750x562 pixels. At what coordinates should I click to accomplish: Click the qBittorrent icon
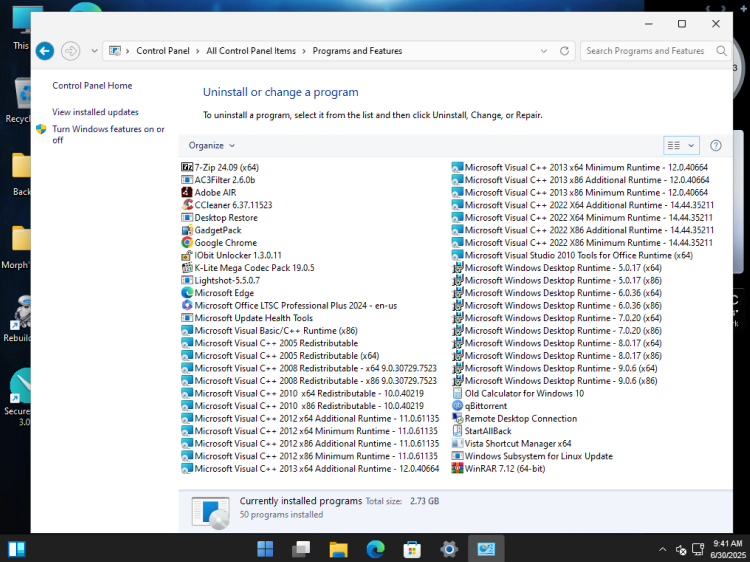(x=457, y=406)
